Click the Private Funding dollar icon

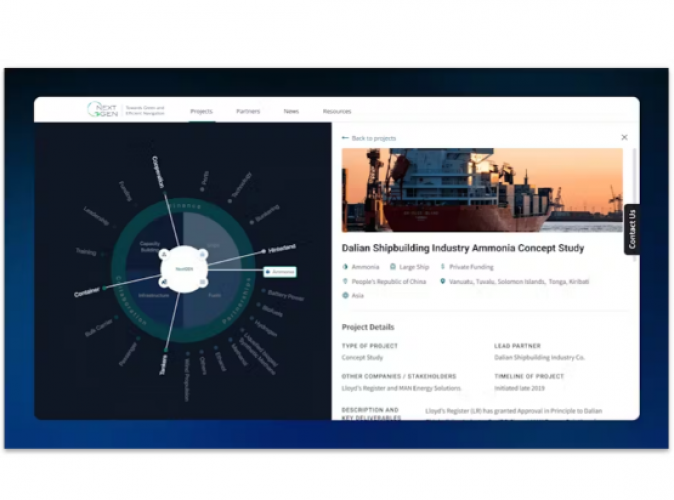[x=442, y=267]
